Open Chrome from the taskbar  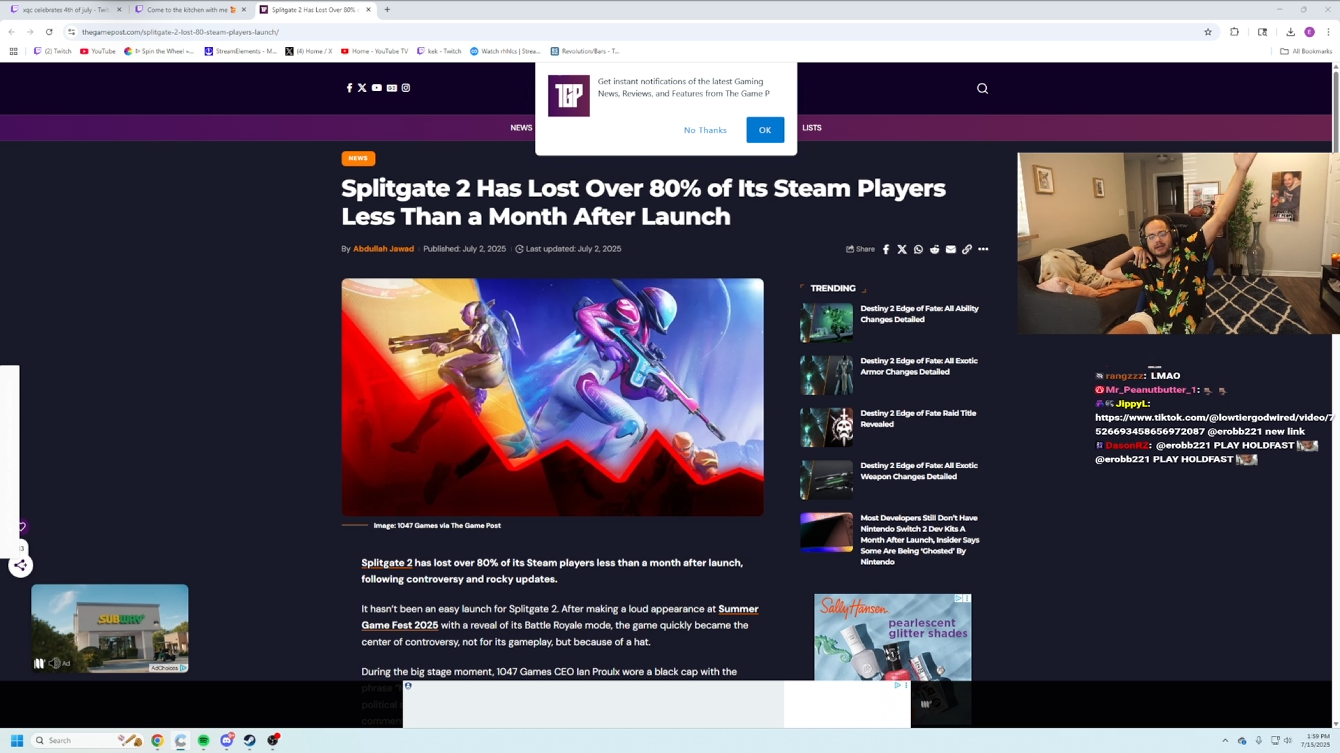tap(157, 741)
